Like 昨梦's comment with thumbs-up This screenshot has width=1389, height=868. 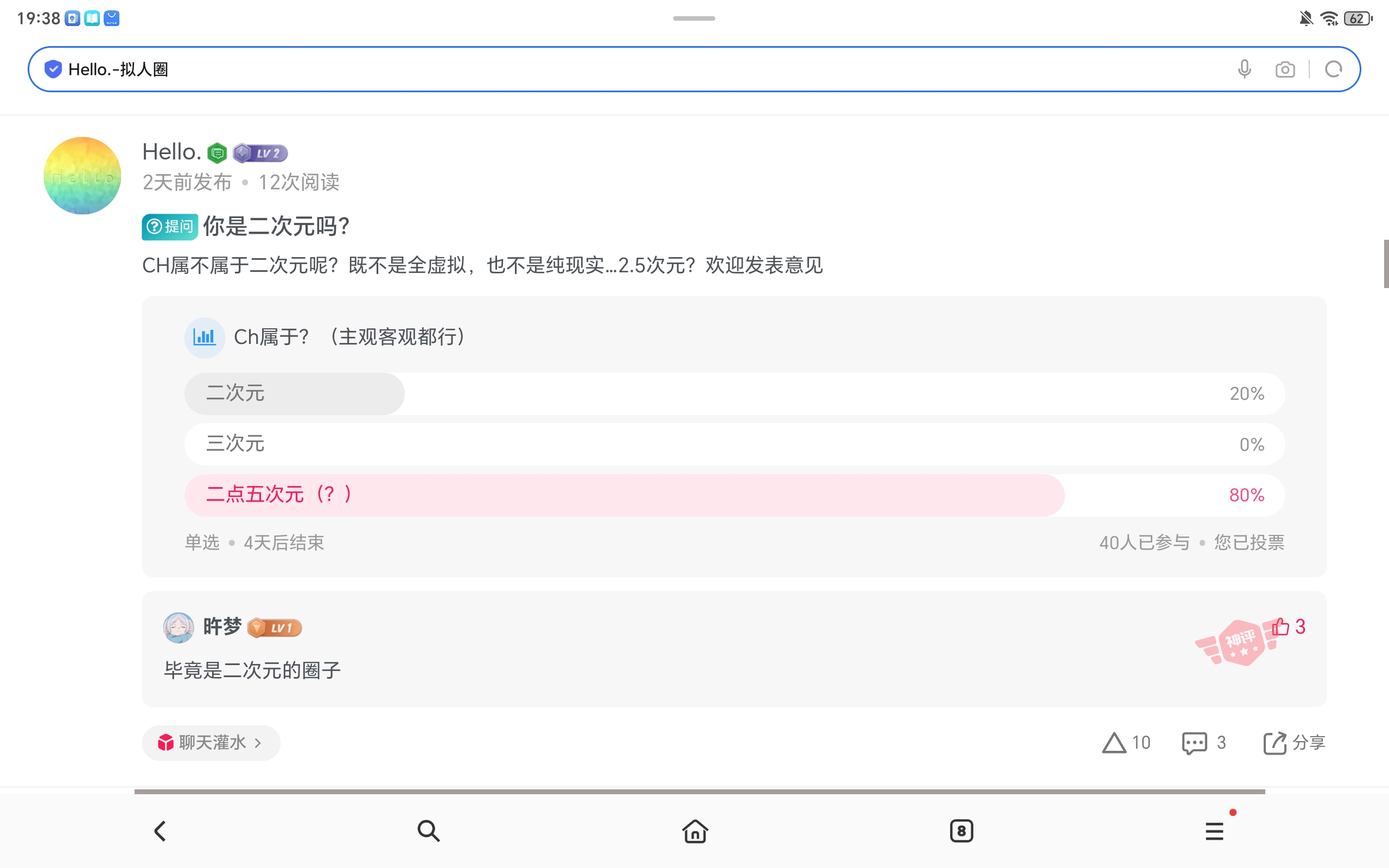[x=1280, y=626]
